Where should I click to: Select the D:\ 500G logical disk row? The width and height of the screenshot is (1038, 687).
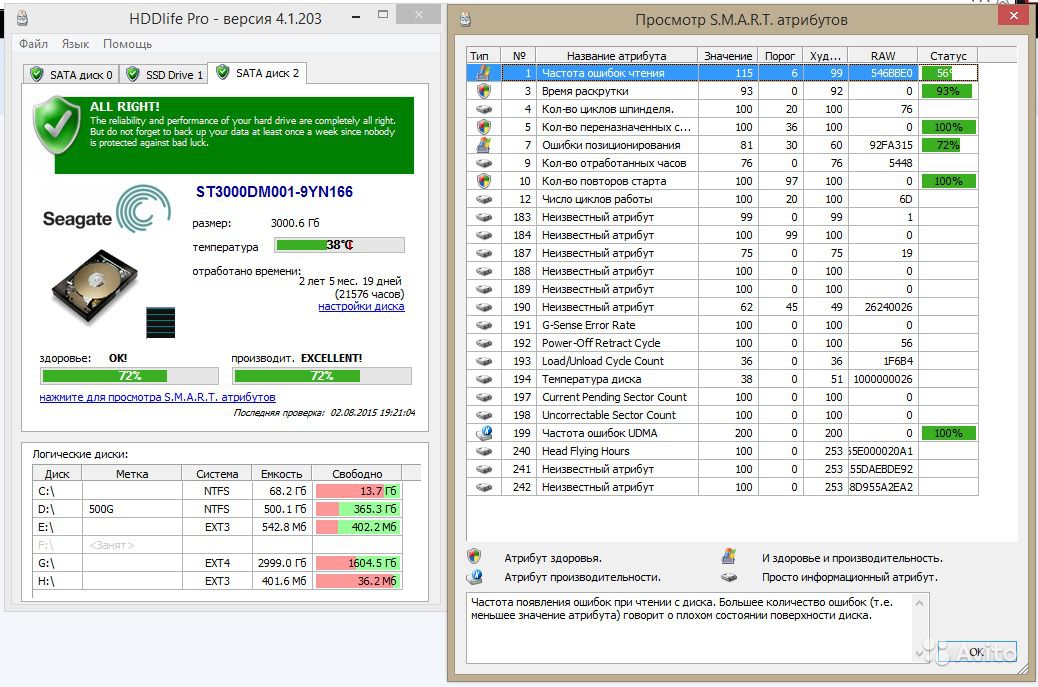[217, 509]
